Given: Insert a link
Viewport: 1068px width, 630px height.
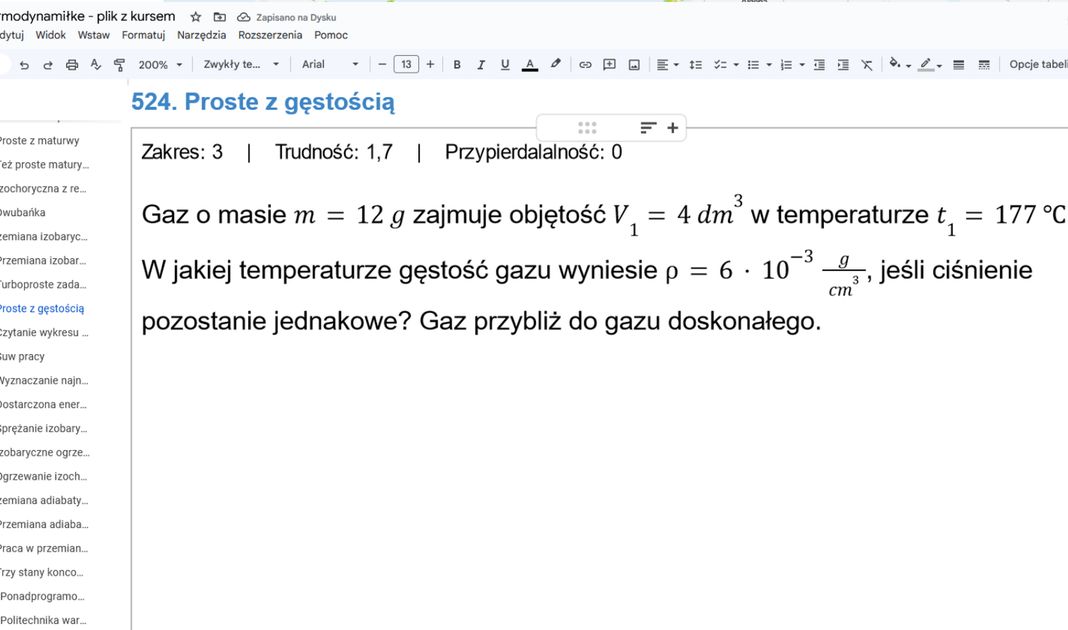Looking at the screenshot, I should [x=585, y=64].
